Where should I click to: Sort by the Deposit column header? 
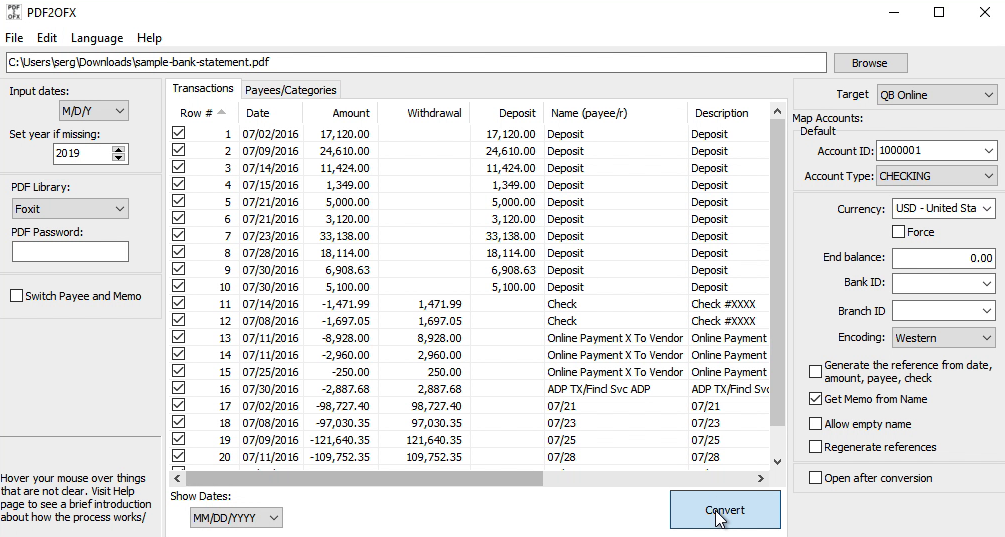tap(507, 113)
